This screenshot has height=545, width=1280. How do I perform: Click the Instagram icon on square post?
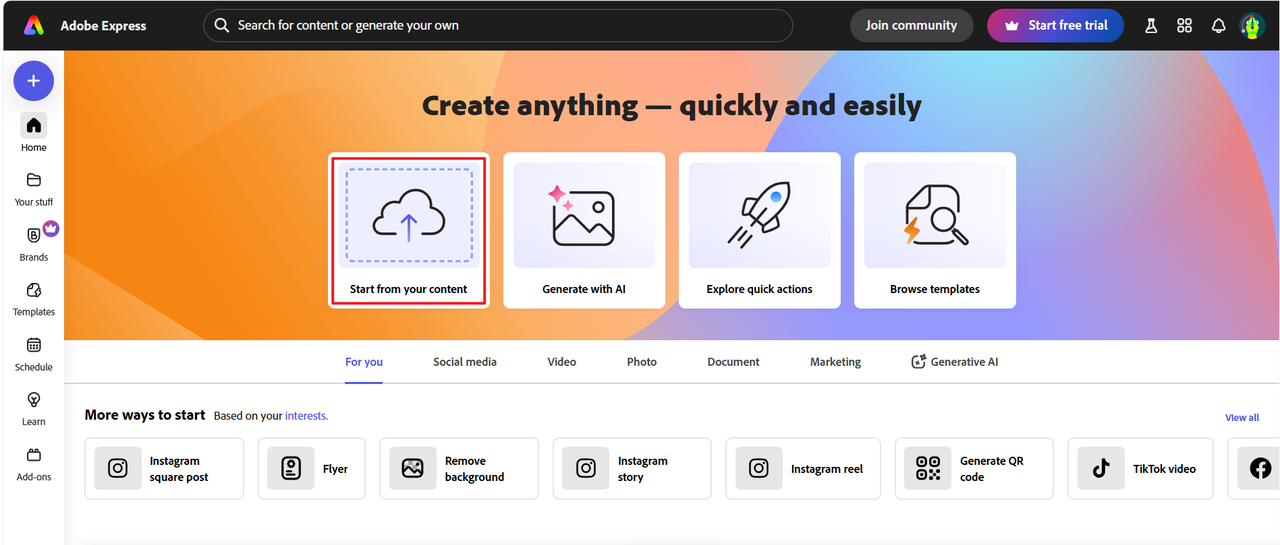tap(118, 468)
